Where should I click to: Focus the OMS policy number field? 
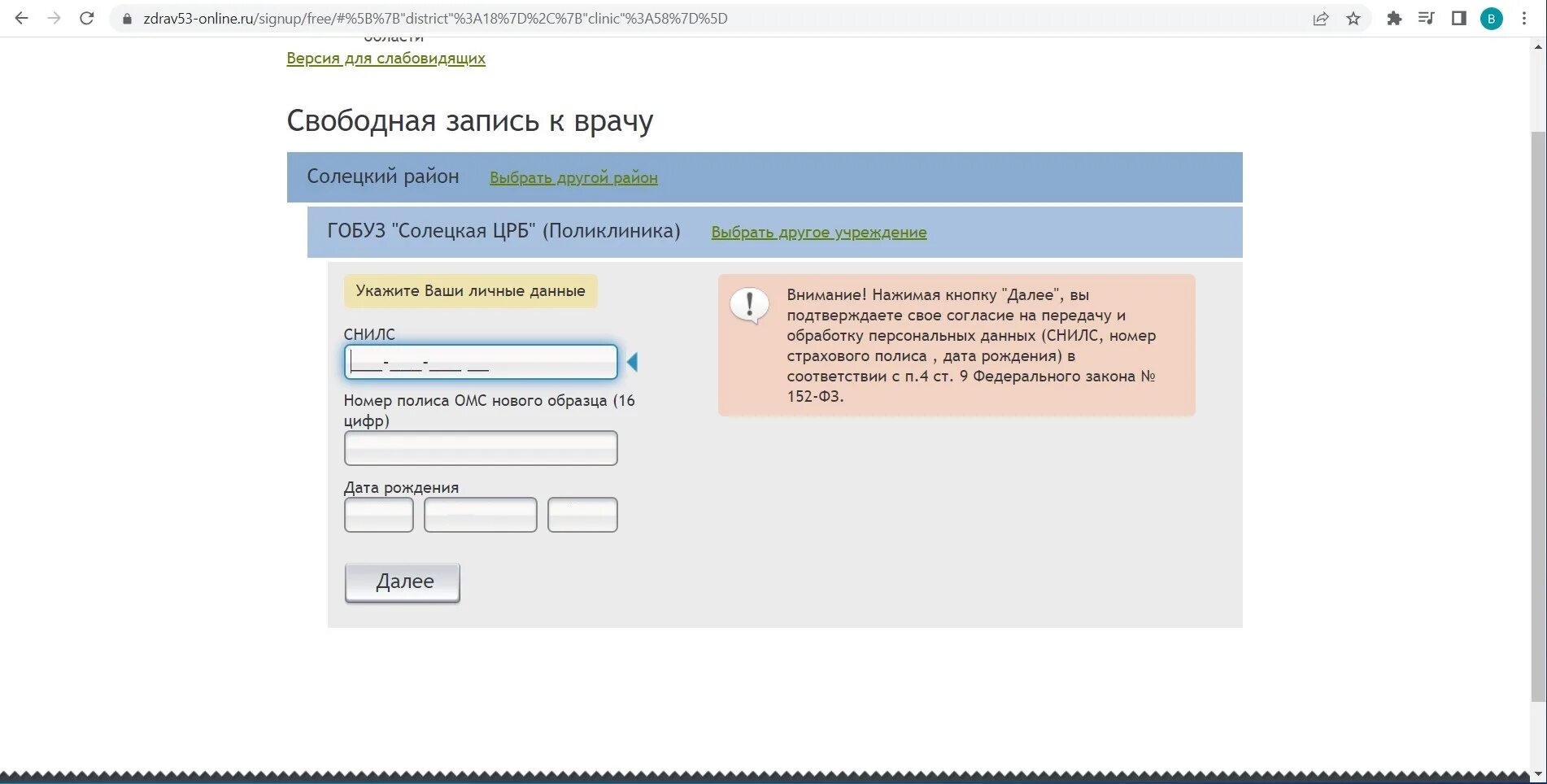coord(481,448)
